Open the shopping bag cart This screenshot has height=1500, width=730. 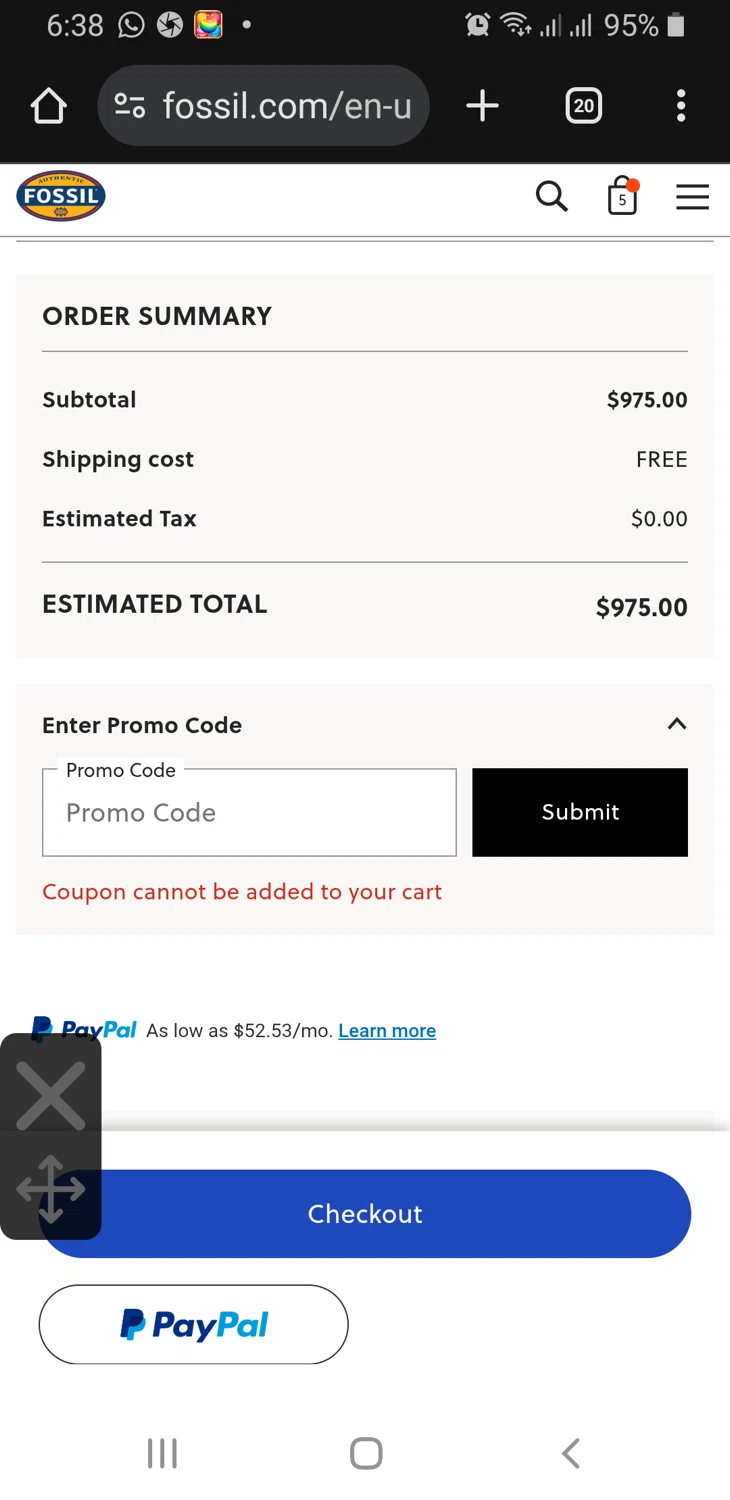(x=622, y=197)
